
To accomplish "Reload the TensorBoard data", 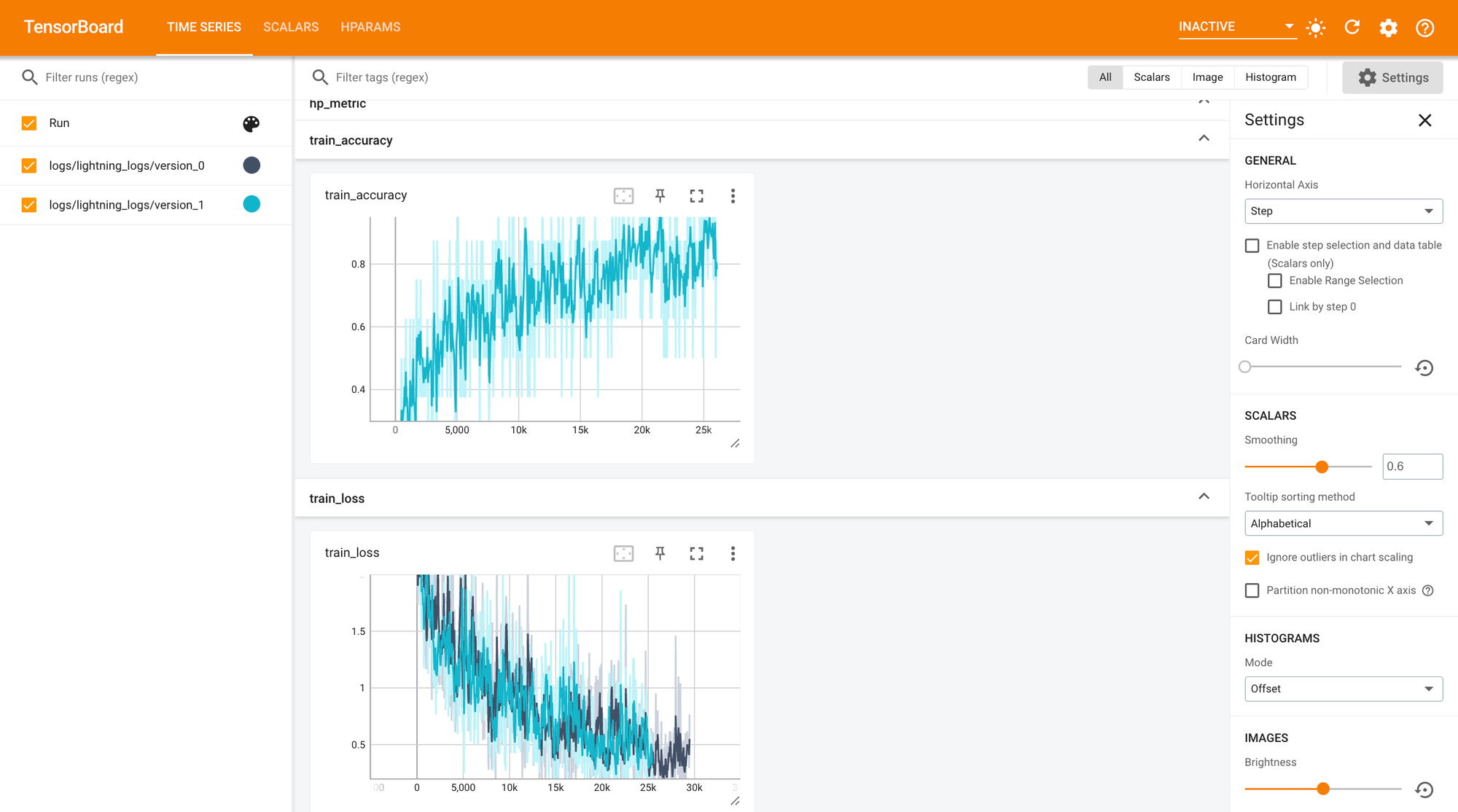I will pyautogui.click(x=1352, y=27).
